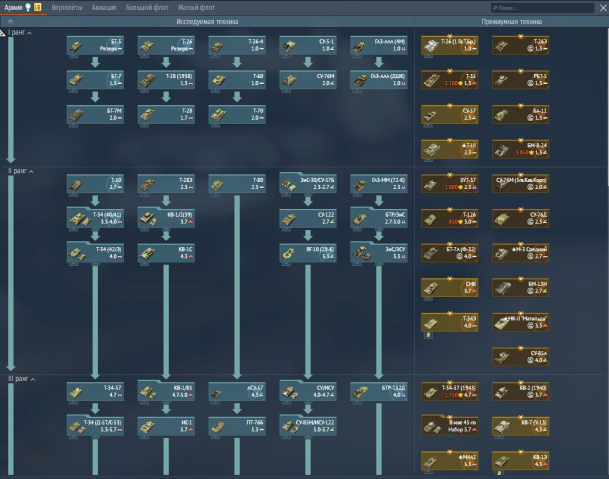
Task: Collapse the II ранг section
Action: click(x=21, y=172)
